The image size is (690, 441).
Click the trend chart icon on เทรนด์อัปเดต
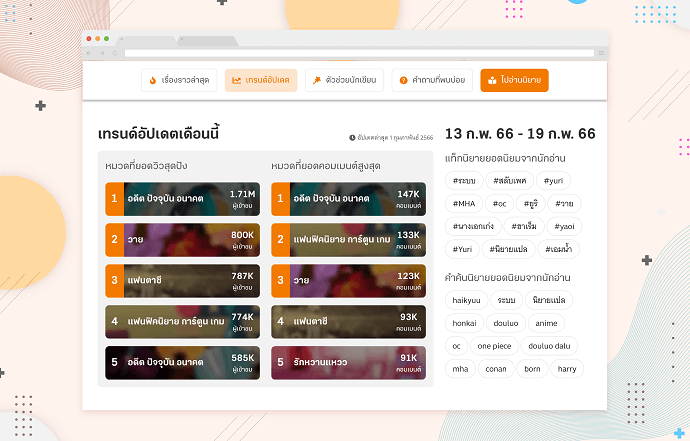[236, 80]
